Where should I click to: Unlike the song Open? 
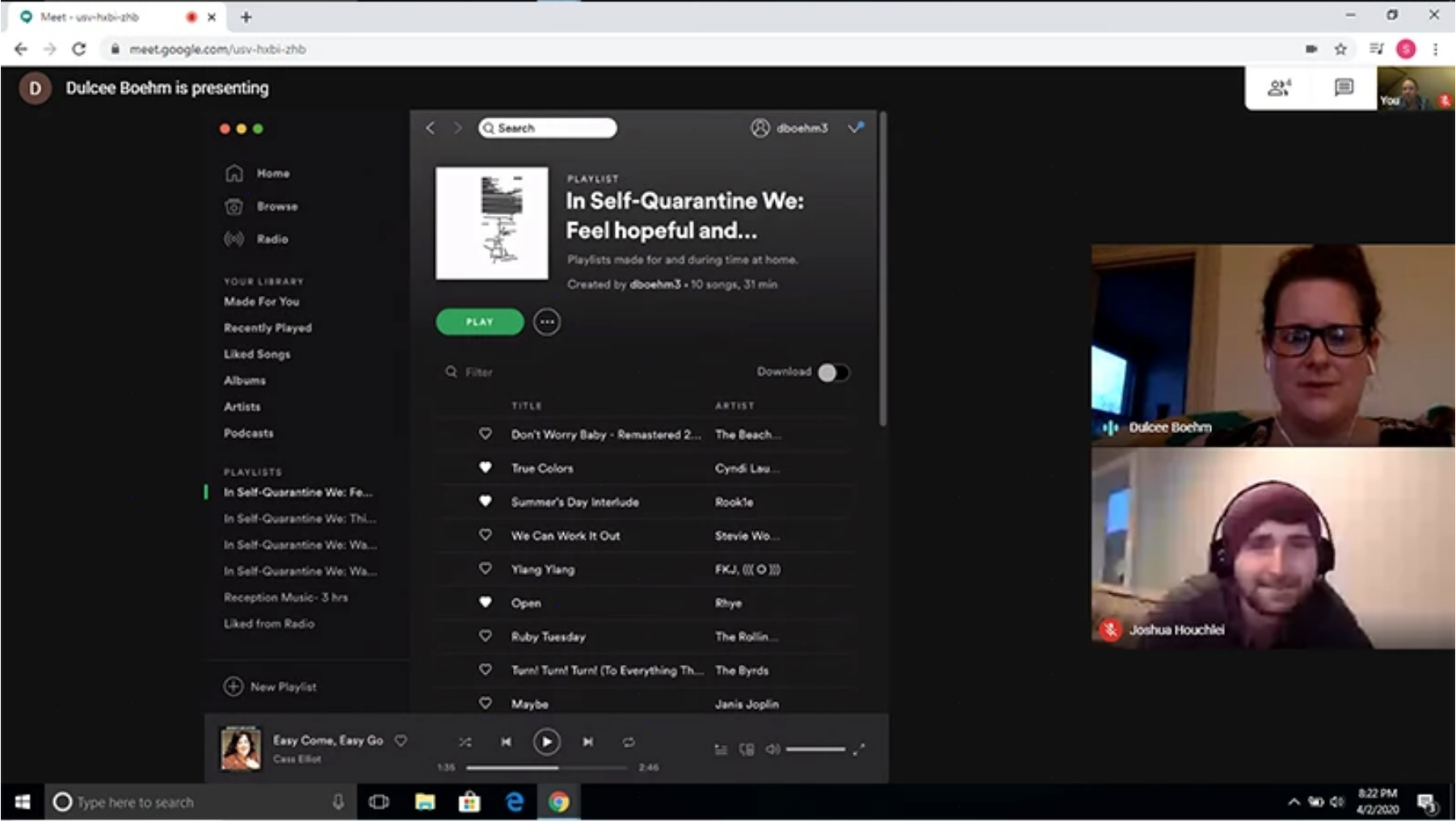click(485, 602)
